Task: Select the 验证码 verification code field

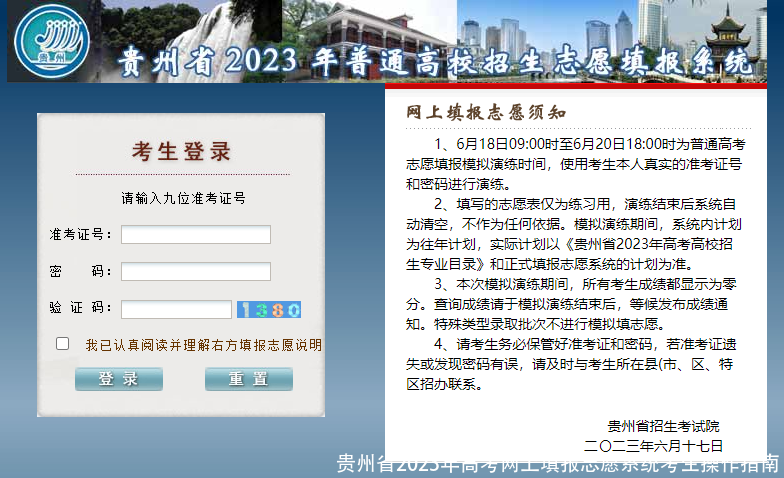Action: coord(177,309)
